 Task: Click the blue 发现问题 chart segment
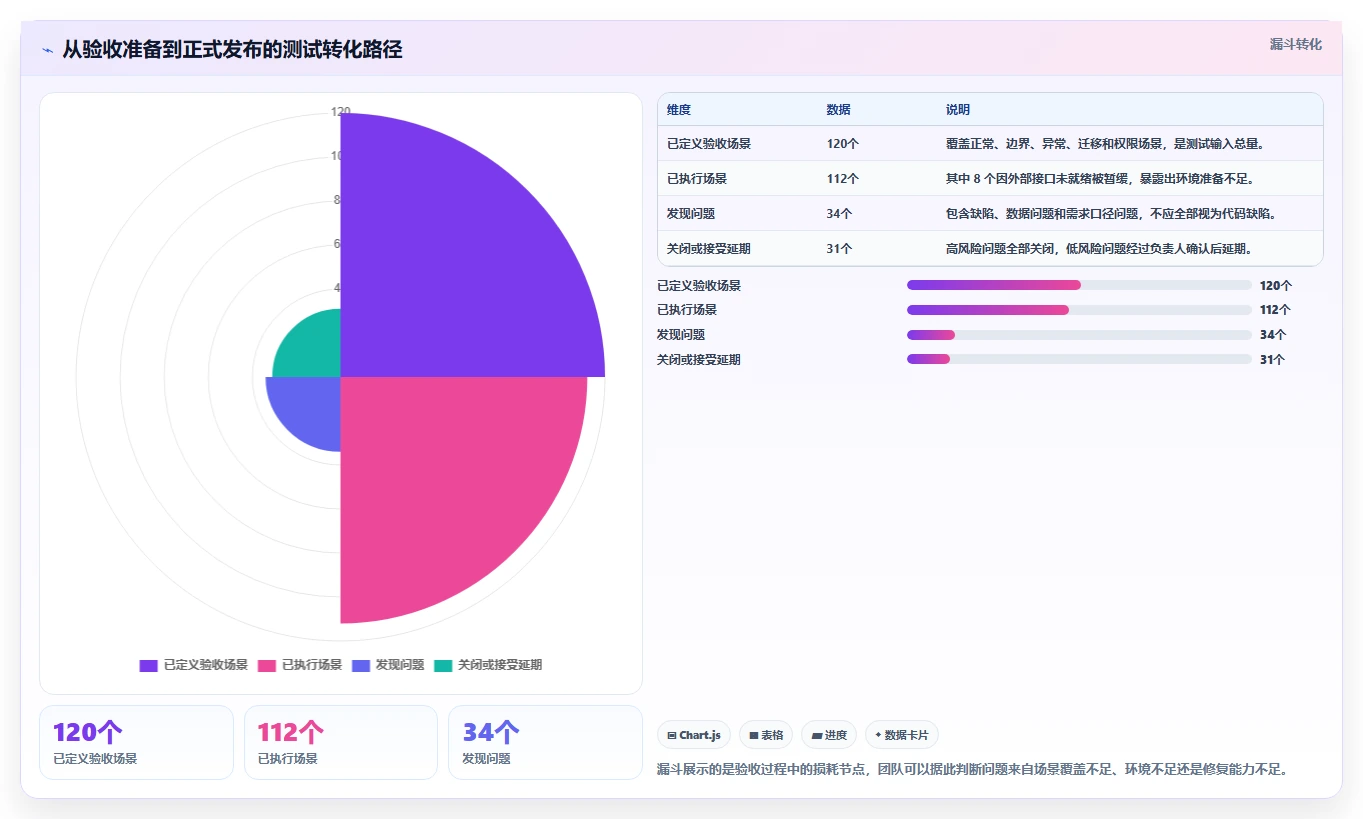313,406
